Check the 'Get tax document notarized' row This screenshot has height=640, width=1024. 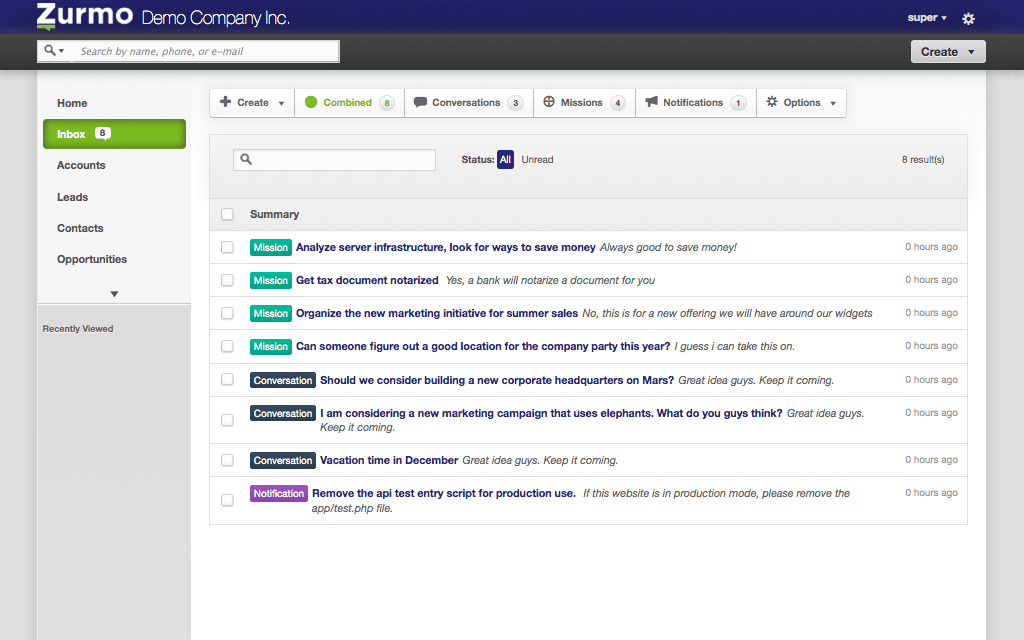coord(227,280)
